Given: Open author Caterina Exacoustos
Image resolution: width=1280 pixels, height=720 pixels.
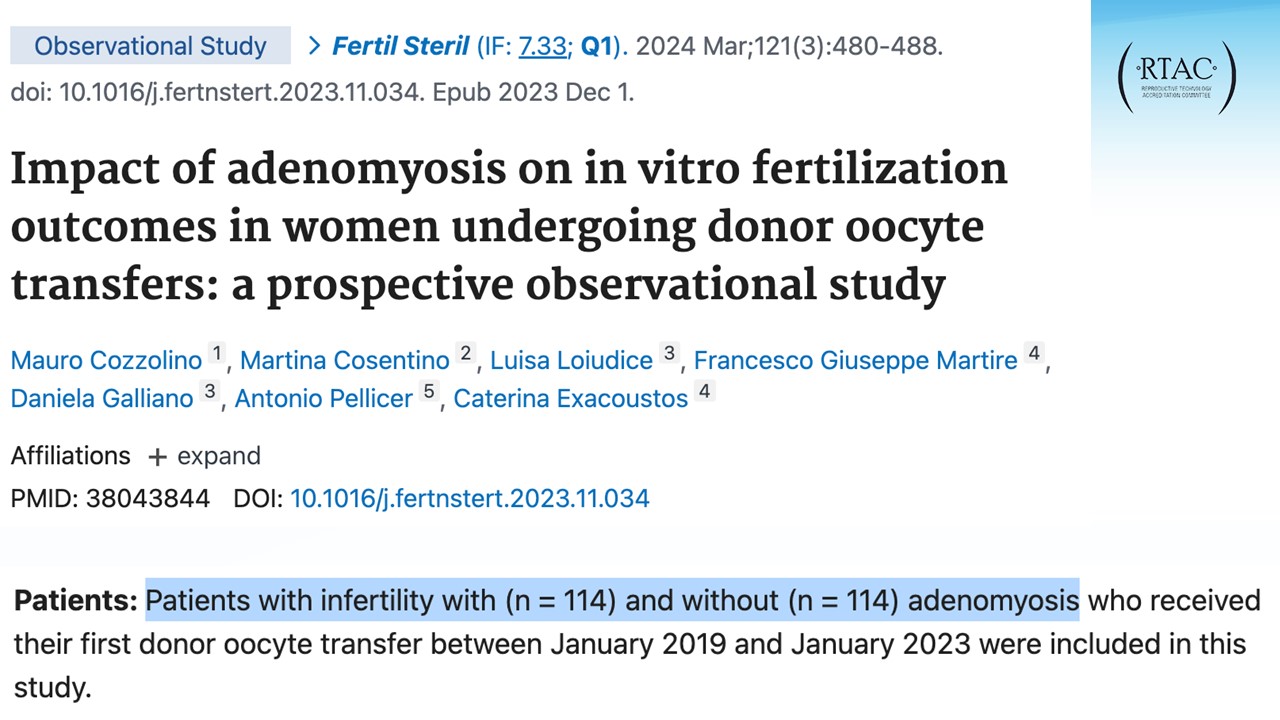Looking at the screenshot, I should [x=570, y=398].
